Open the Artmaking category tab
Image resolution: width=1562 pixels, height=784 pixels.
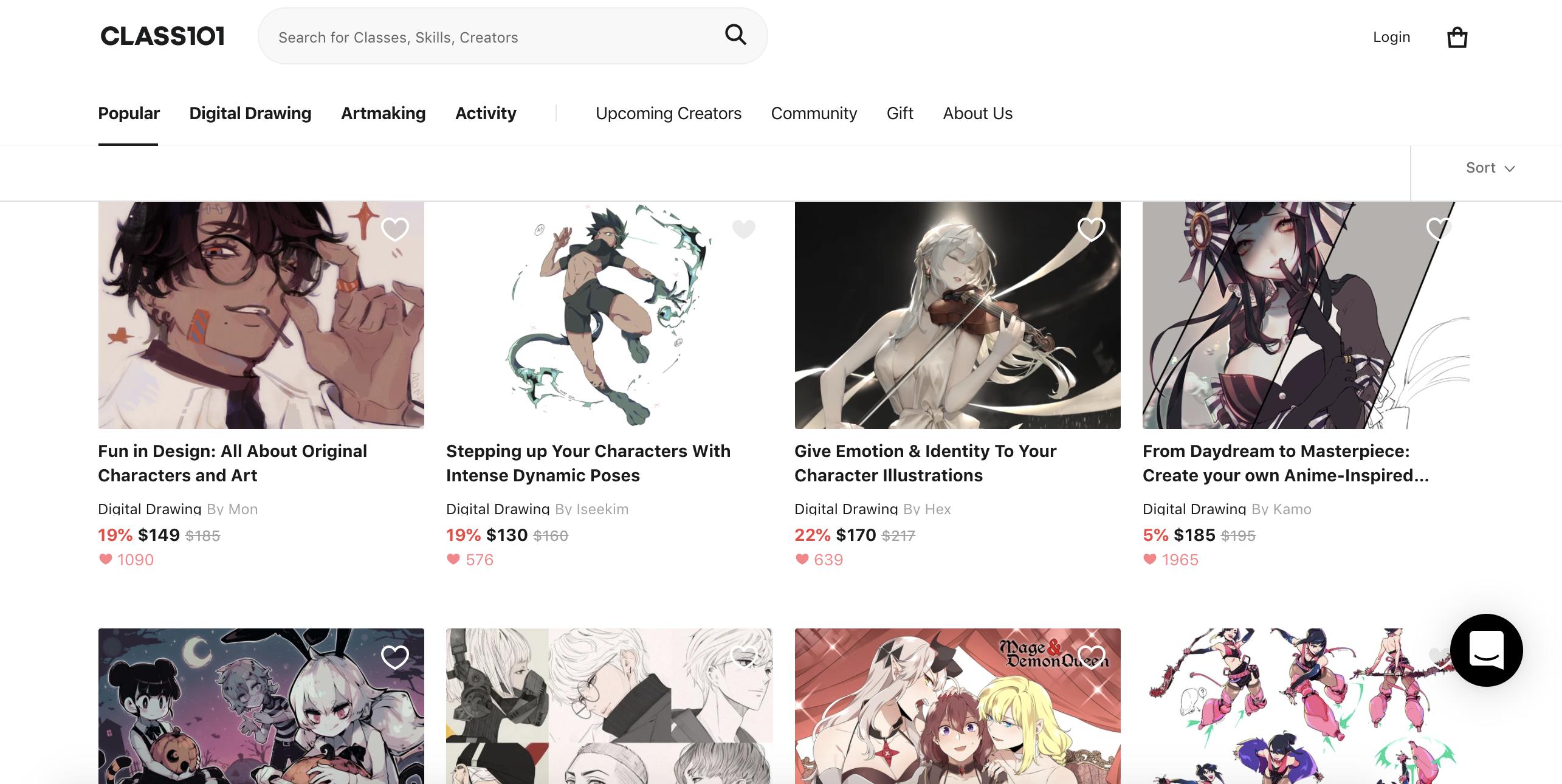pyautogui.click(x=383, y=114)
